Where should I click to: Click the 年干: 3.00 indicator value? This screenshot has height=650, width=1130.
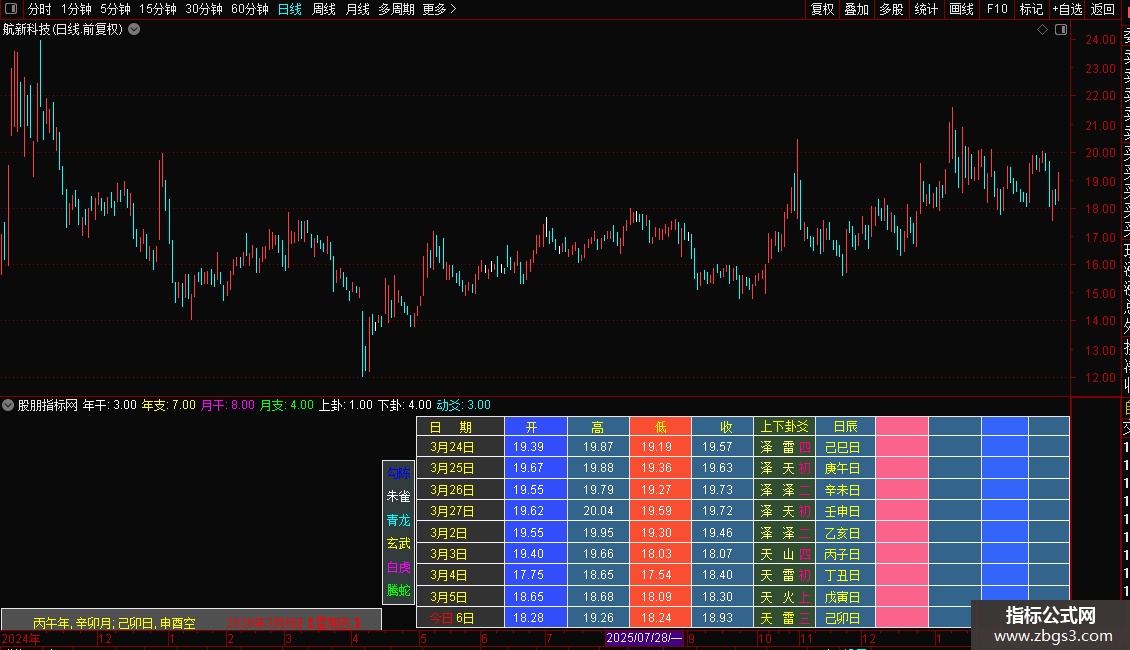[x=110, y=405]
